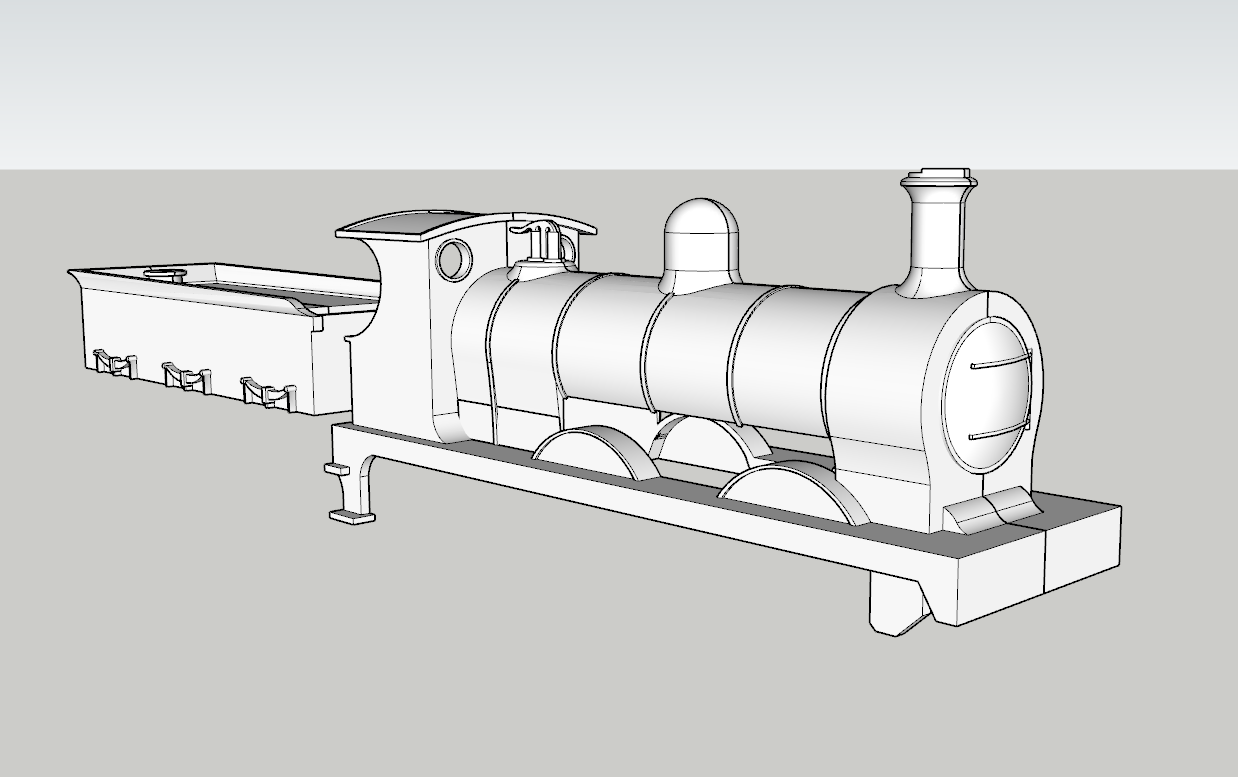Click the filler cap on the tender top
Screen dimensions: 1238x777
[165, 273]
